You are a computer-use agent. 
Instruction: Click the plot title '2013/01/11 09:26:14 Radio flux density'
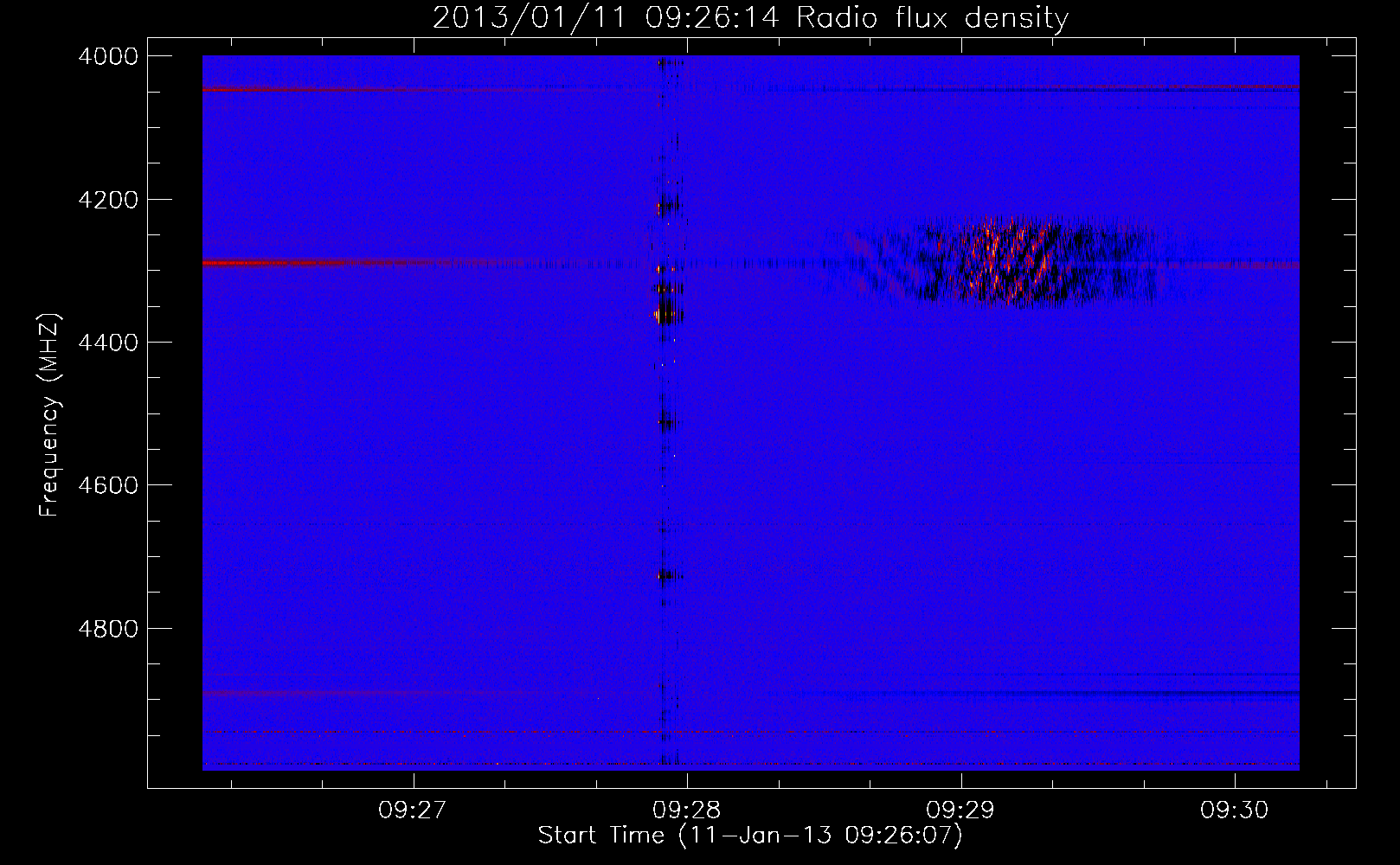click(x=750, y=17)
